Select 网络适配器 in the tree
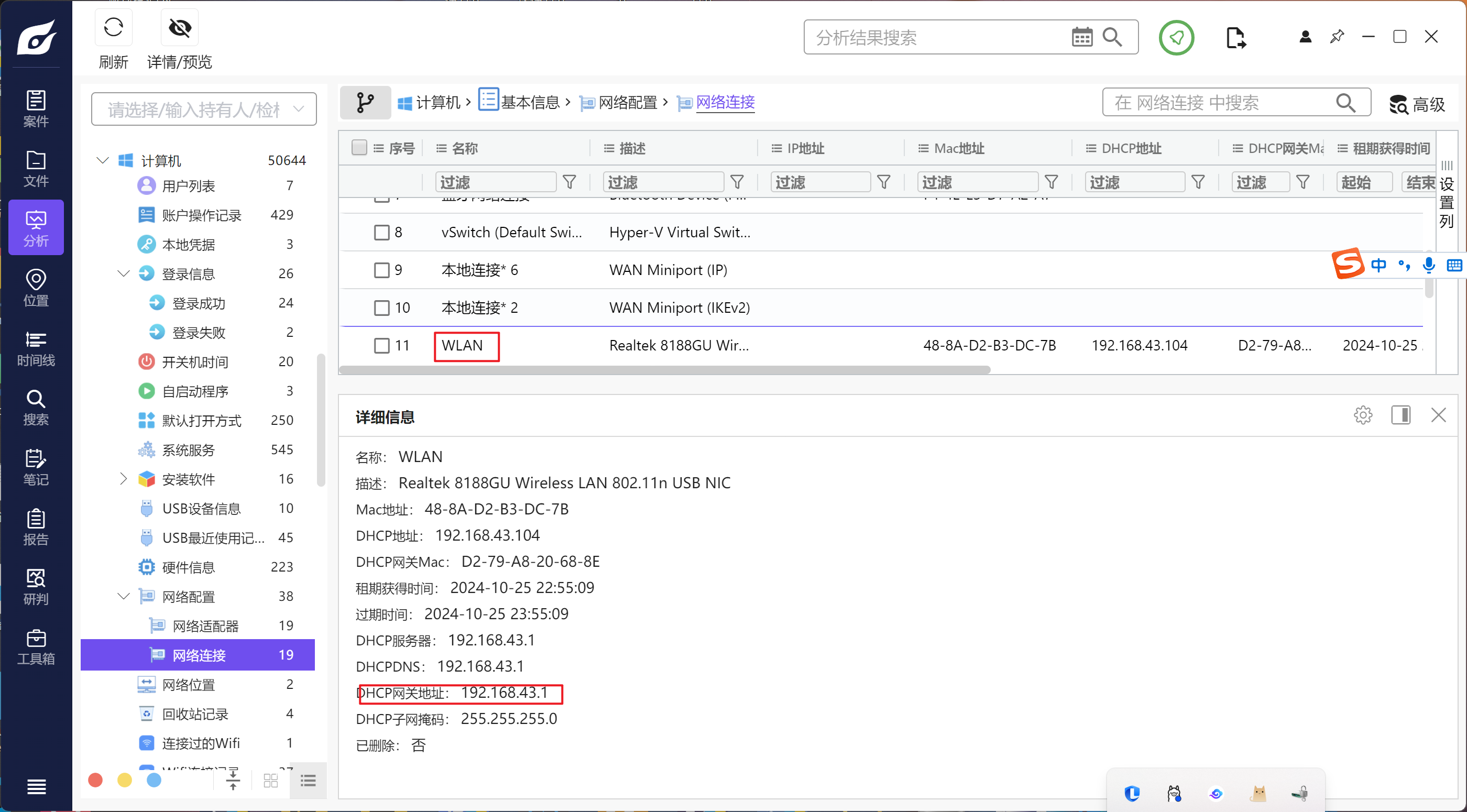The height and width of the screenshot is (812, 1467). coord(205,626)
